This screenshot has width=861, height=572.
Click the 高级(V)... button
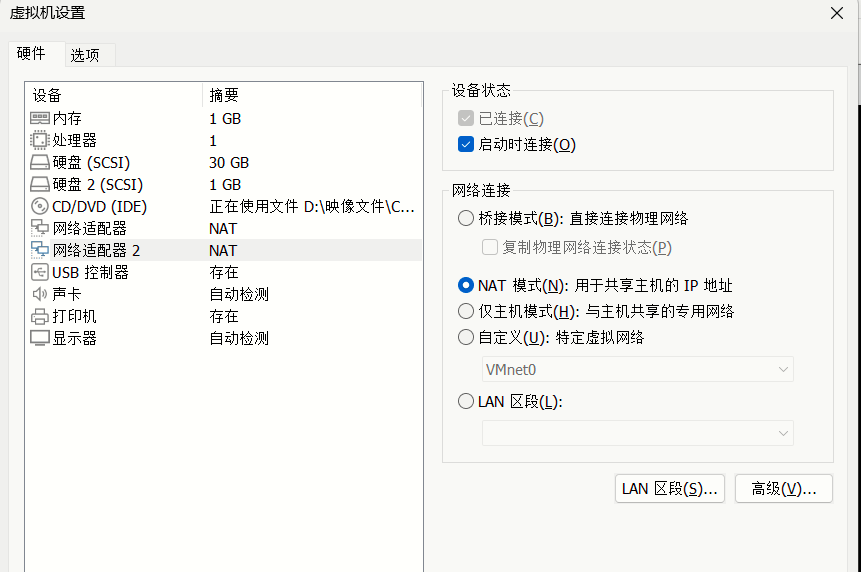(784, 489)
